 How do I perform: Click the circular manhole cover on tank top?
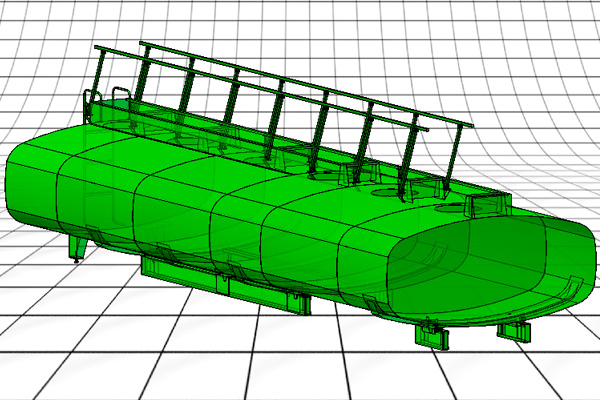coord(381,189)
